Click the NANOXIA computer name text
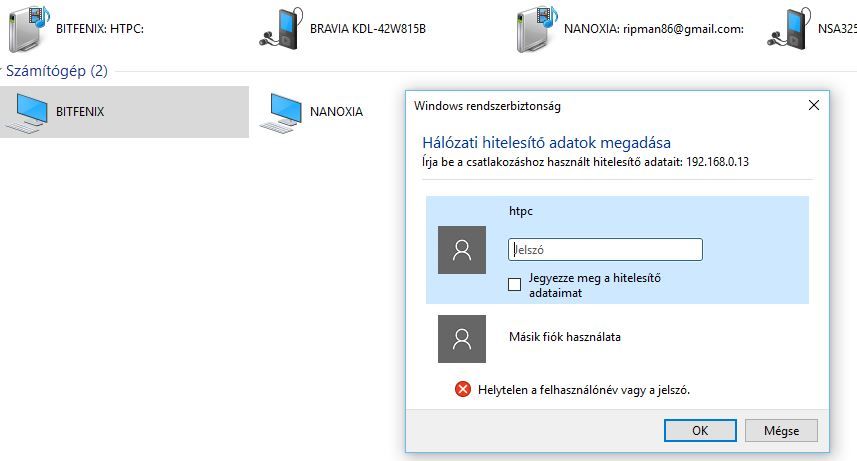 (x=336, y=112)
